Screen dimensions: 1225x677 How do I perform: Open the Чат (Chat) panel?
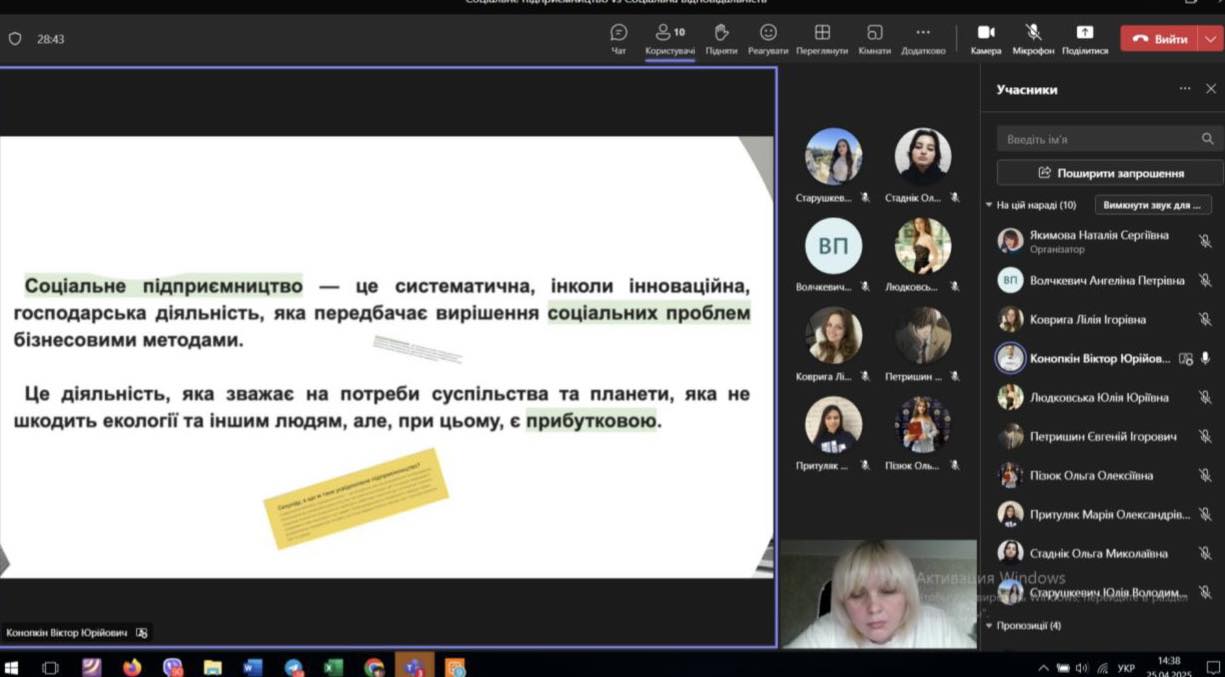tap(619, 39)
